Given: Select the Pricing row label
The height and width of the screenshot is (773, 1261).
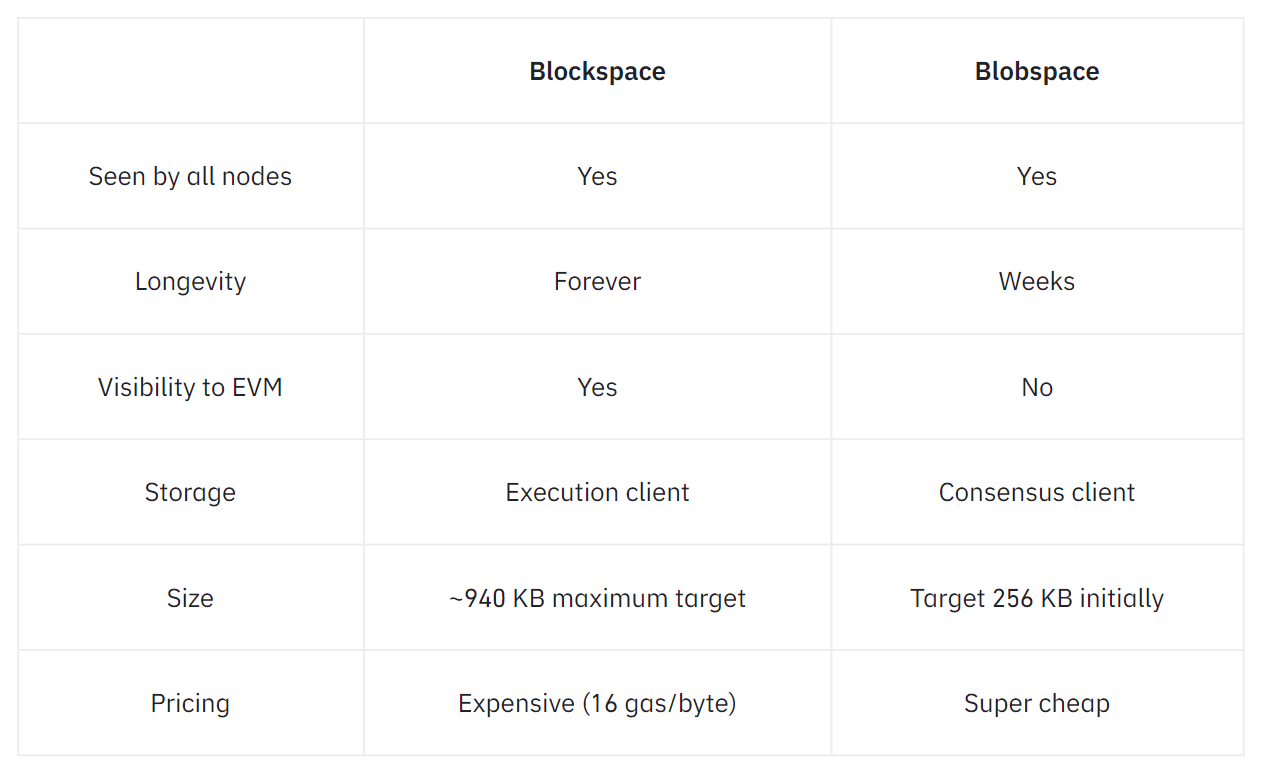Looking at the screenshot, I should (x=190, y=704).
